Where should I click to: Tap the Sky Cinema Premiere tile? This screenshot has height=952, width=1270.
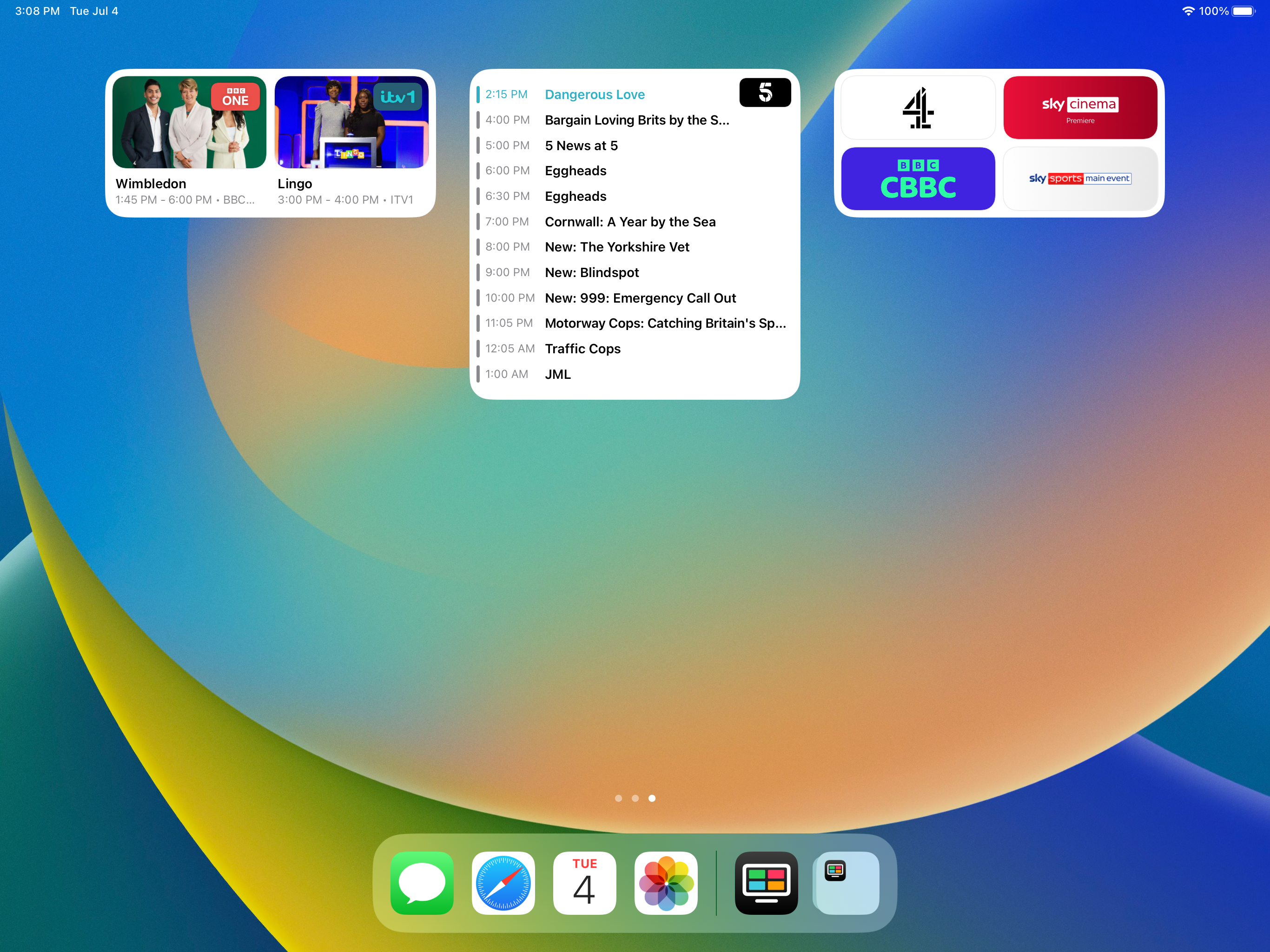(1079, 108)
